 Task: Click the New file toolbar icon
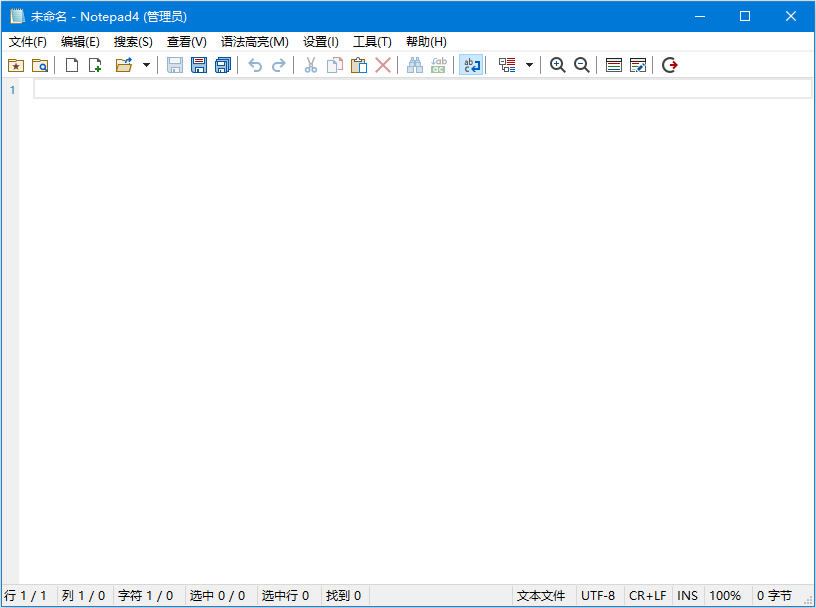click(72, 65)
